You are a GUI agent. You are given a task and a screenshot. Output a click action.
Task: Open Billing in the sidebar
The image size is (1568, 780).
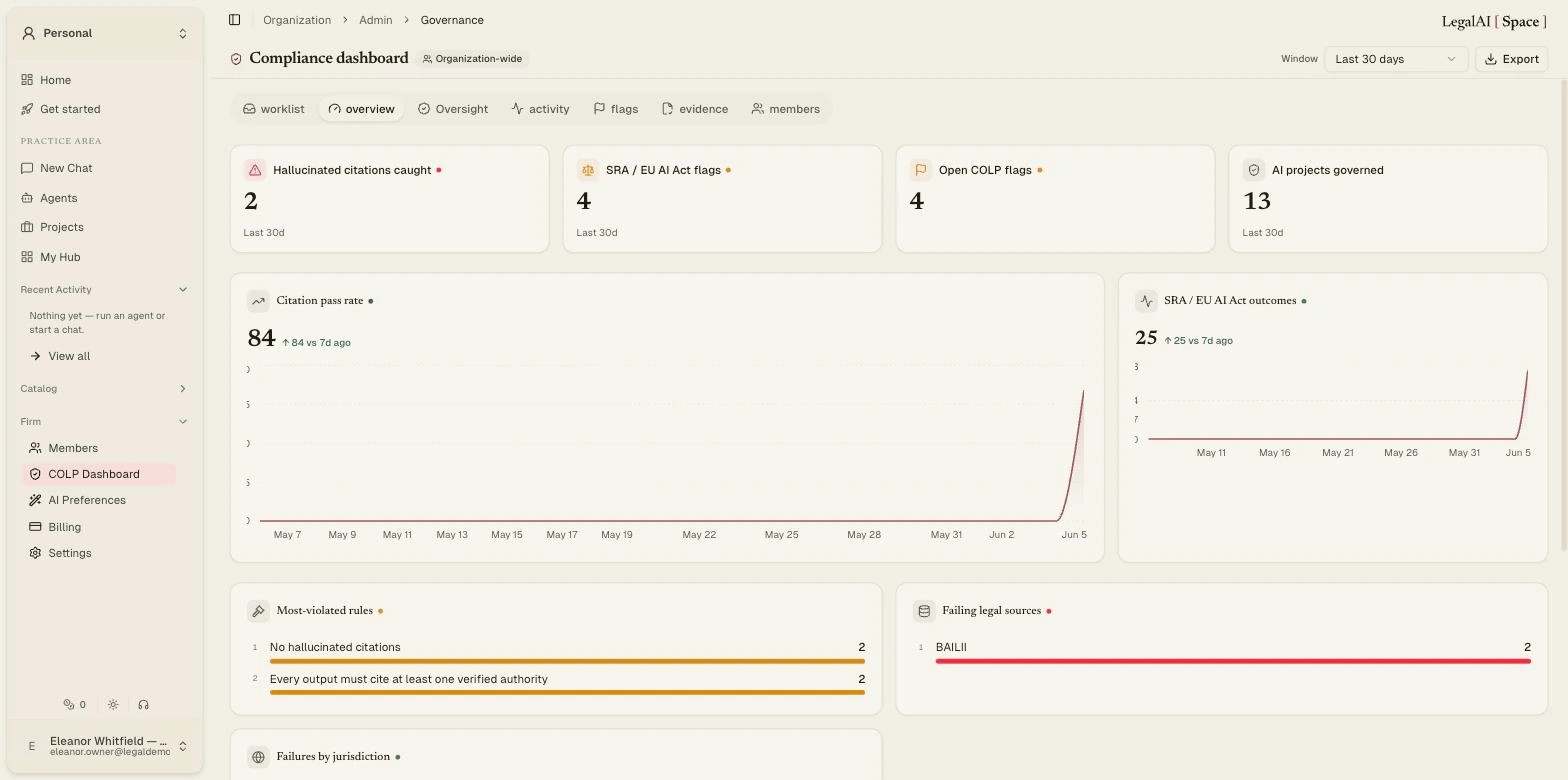pyautogui.click(x=100, y=527)
